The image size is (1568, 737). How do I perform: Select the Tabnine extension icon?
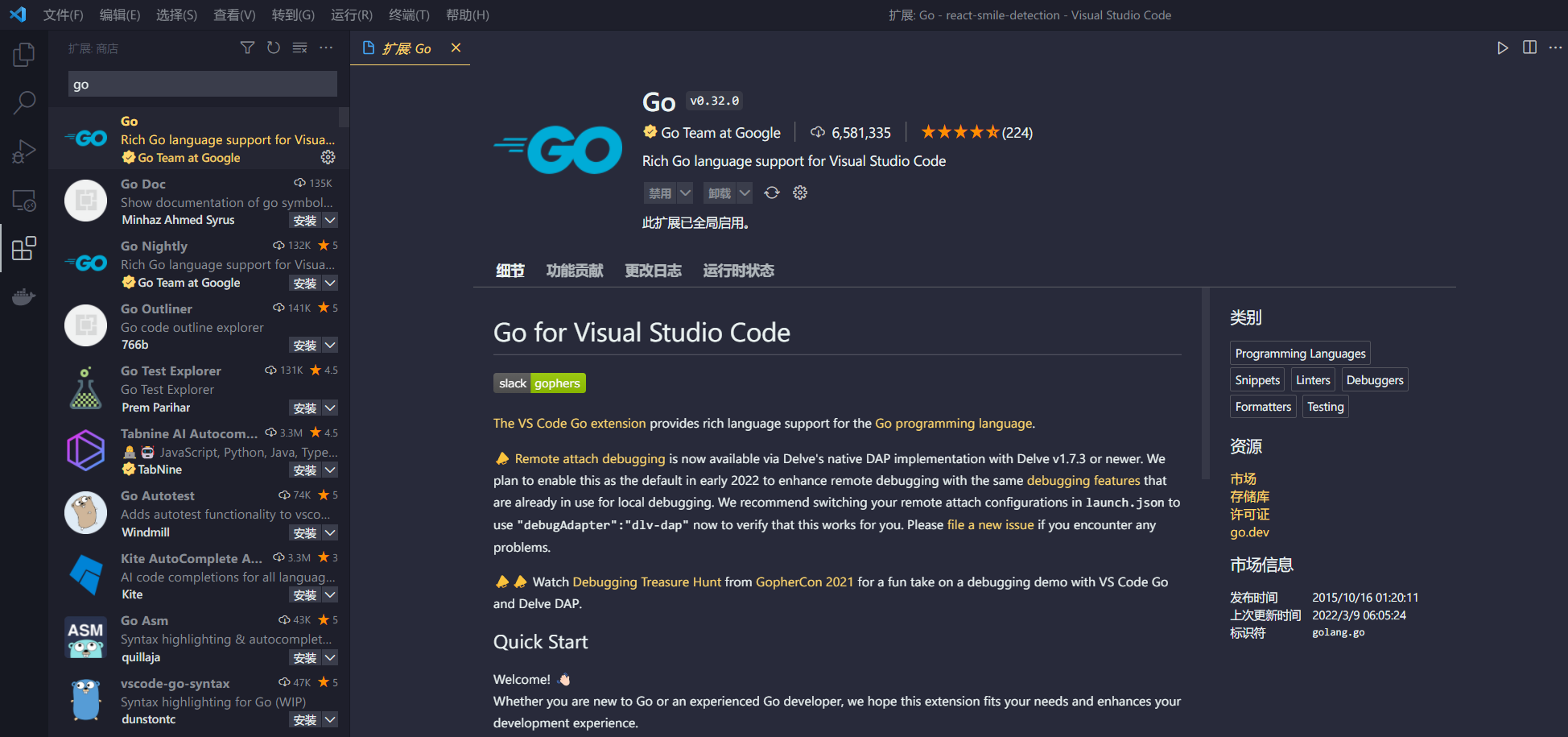(x=86, y=450)
